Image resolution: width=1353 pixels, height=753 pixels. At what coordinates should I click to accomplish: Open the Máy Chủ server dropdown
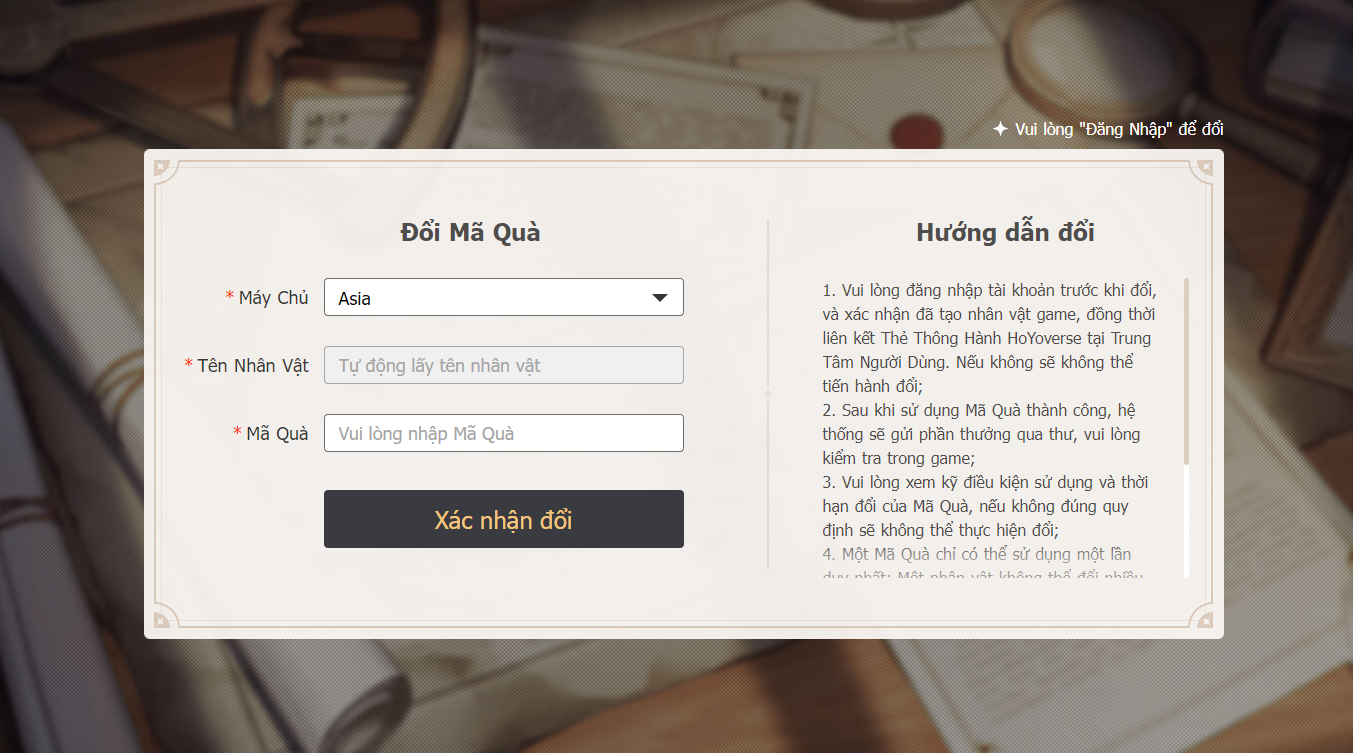pyautogui.click(x=490, y=297)
